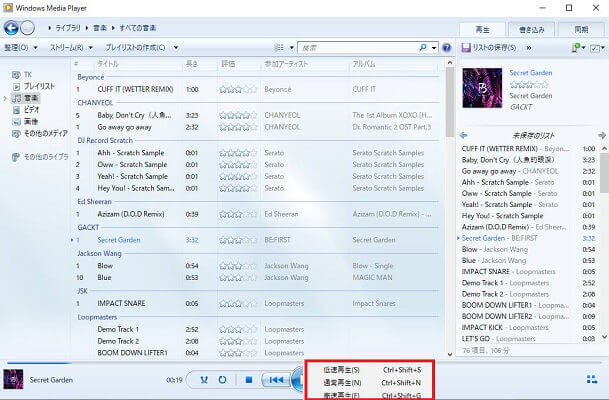Open the view options list icon

(279, 47)
